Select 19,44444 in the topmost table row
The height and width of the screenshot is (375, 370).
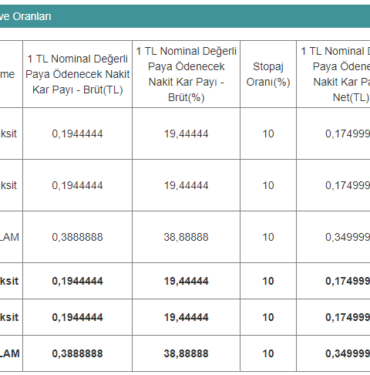[186, 134]
